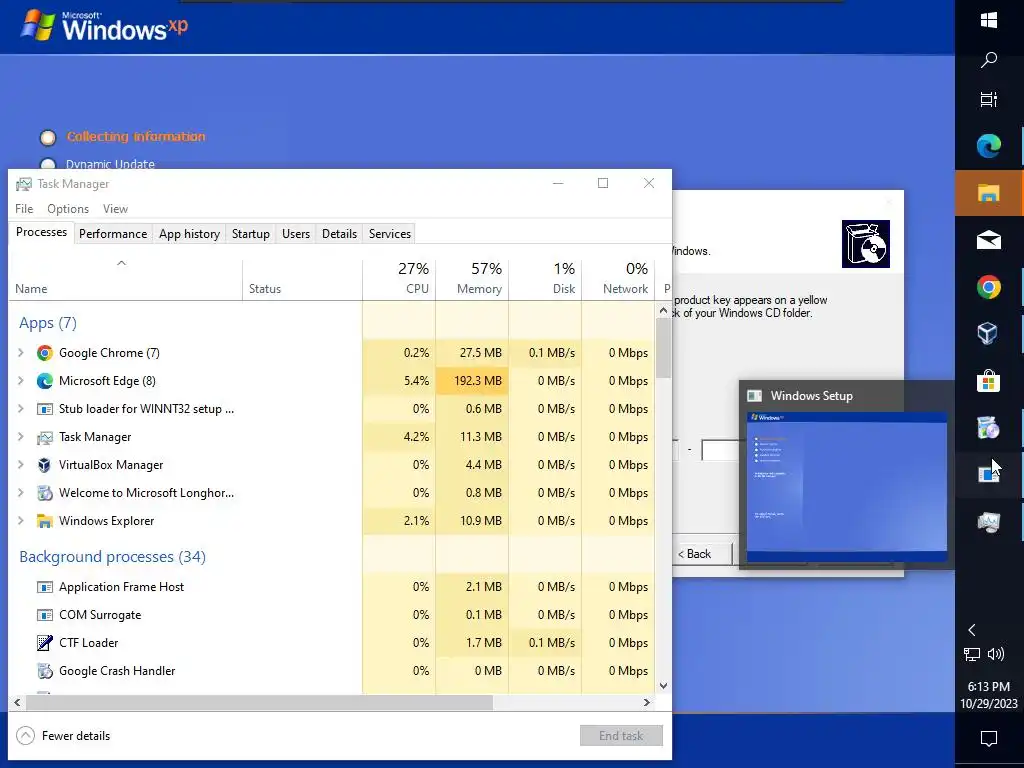1024x768 pixels.
Task: Open Microsoft Store taskbar icon
Action: point(989,381)
